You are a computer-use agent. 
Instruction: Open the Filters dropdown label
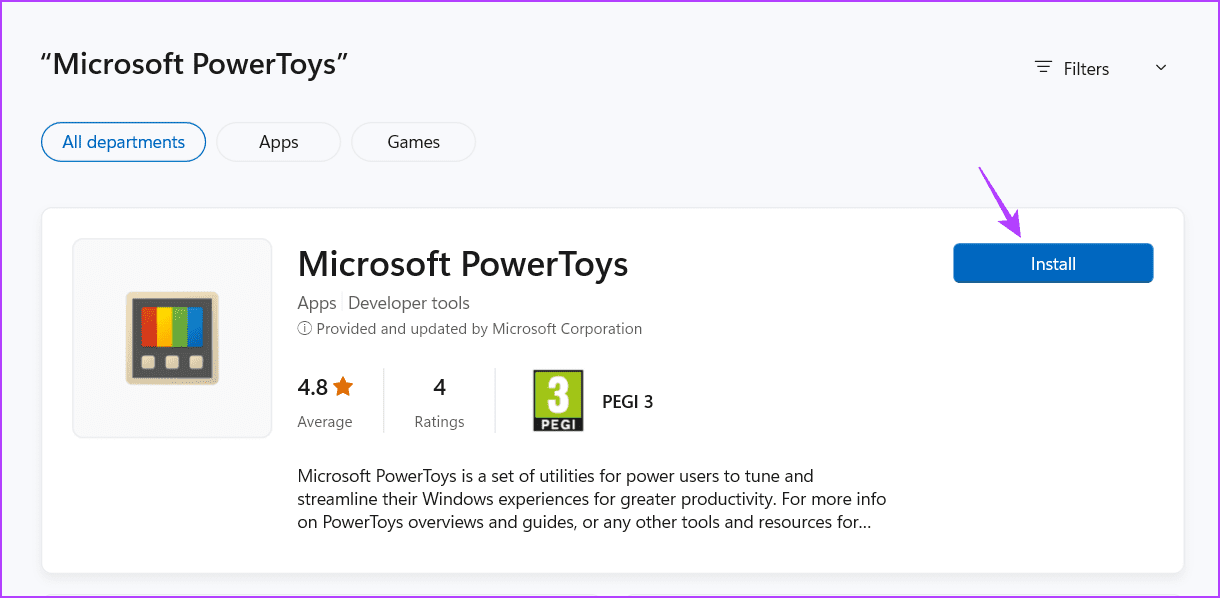(1086, 69)
